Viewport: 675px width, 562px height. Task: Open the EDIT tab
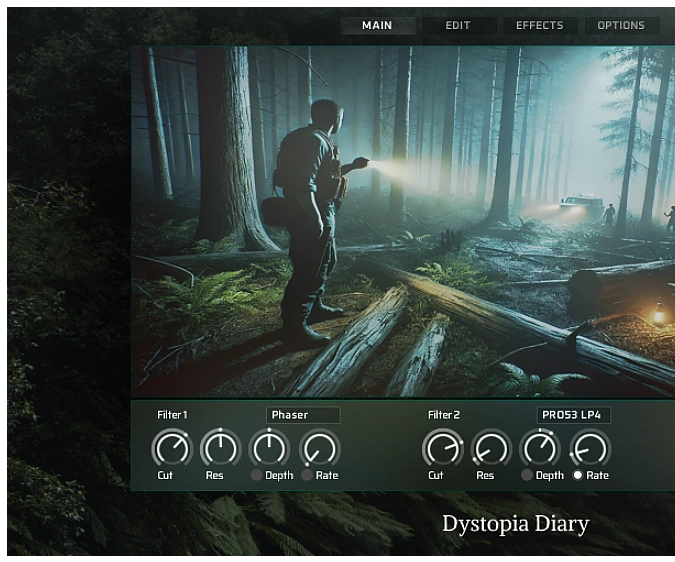pos(458,25)
